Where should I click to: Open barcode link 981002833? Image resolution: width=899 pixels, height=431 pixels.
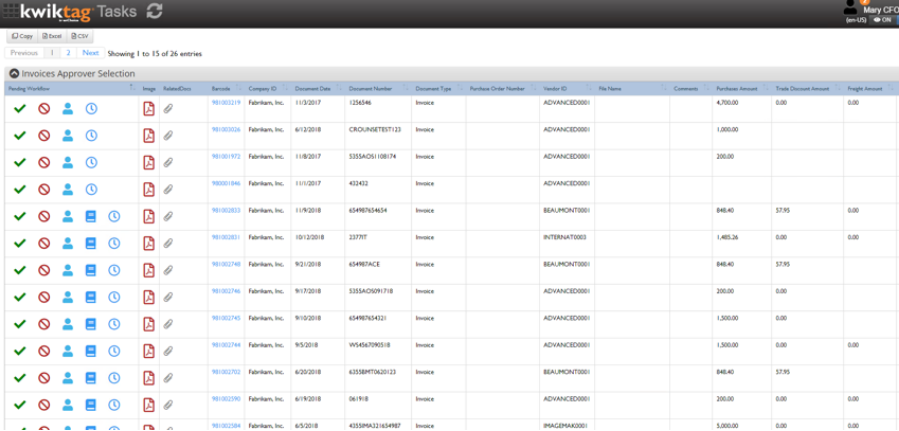(x=226, y=210)
